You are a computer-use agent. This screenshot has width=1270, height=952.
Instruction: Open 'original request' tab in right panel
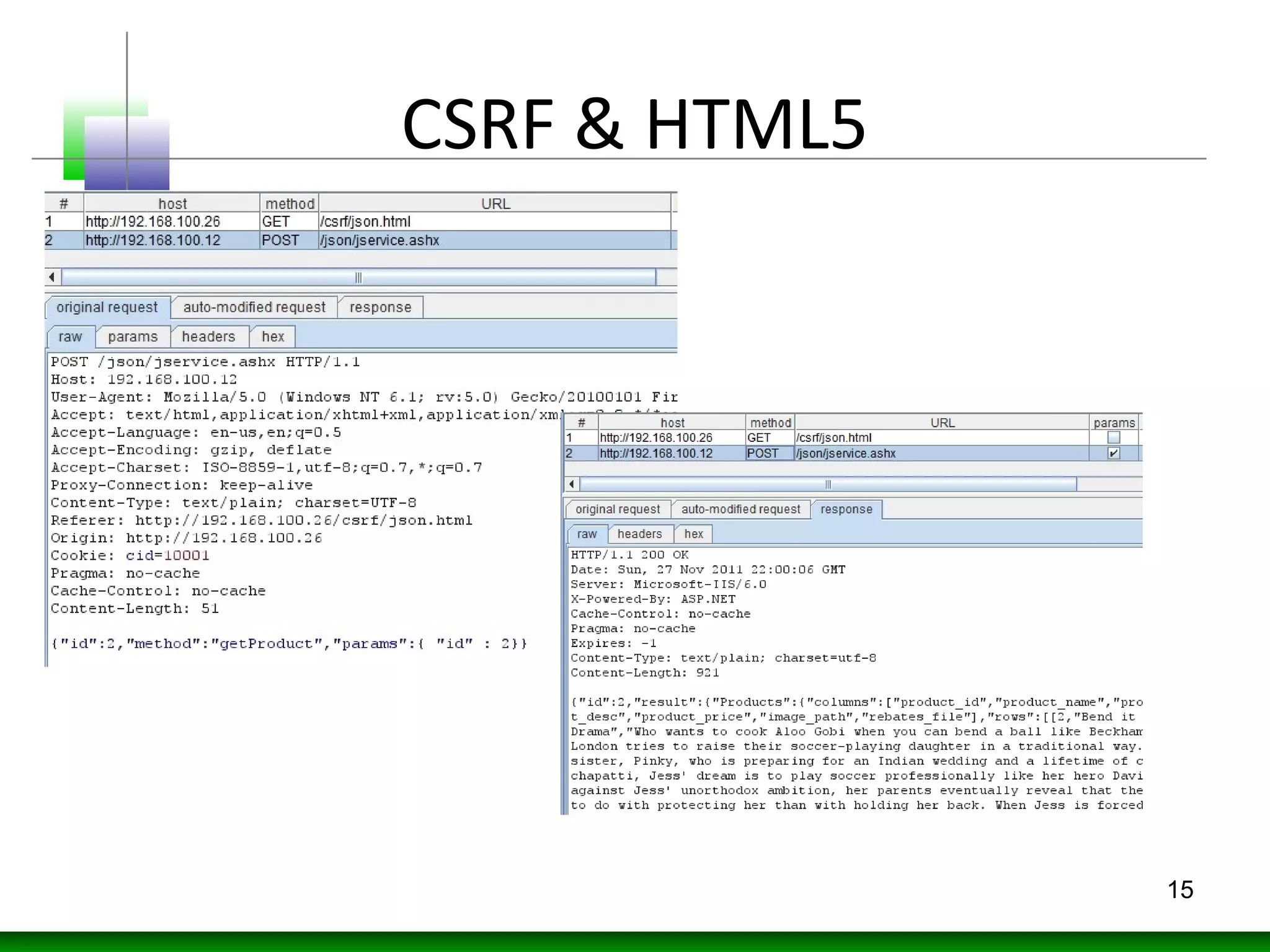tap(618, 509)
